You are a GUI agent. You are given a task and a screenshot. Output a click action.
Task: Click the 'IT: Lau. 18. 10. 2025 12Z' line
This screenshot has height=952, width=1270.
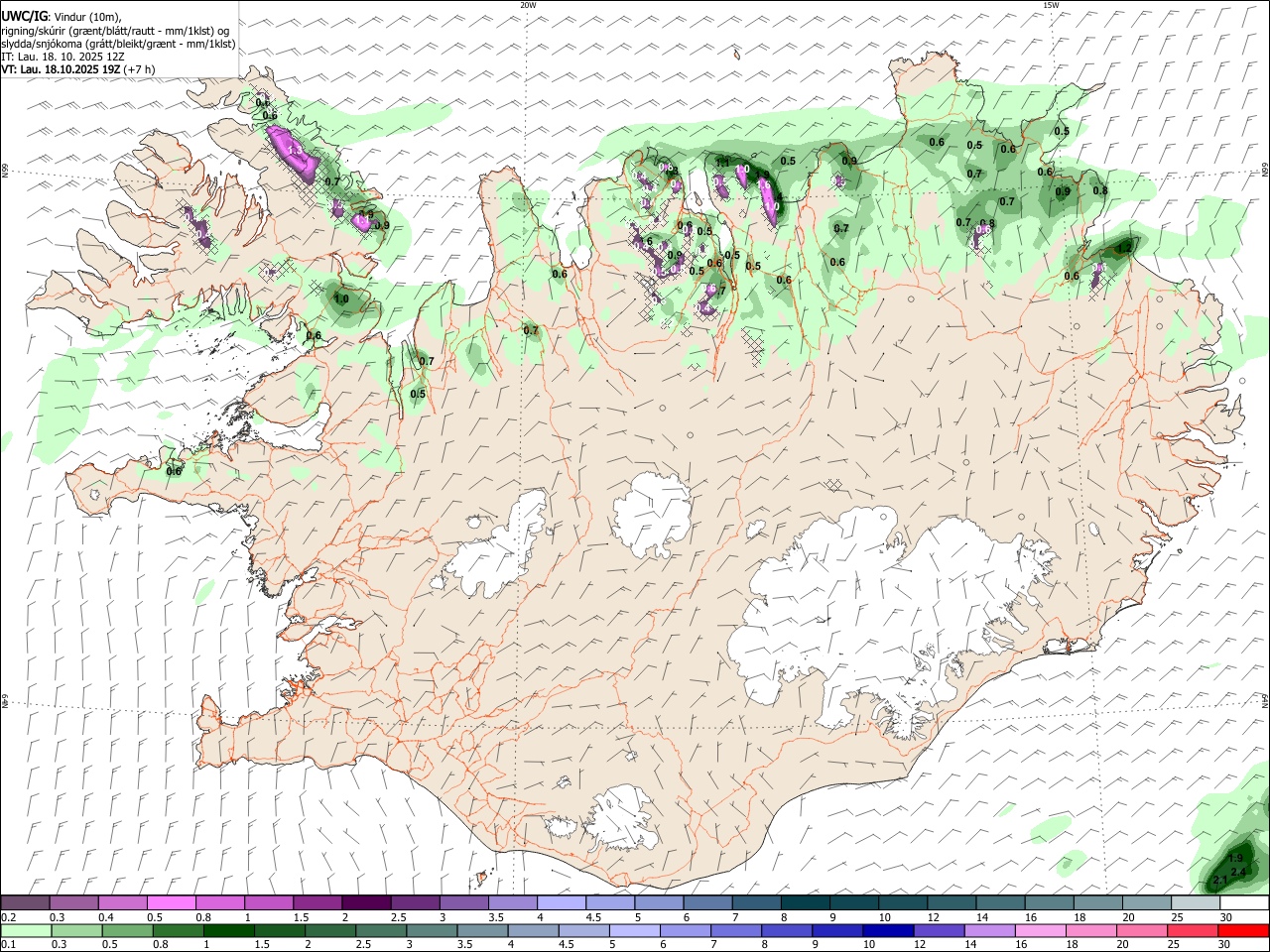(63, 57)
